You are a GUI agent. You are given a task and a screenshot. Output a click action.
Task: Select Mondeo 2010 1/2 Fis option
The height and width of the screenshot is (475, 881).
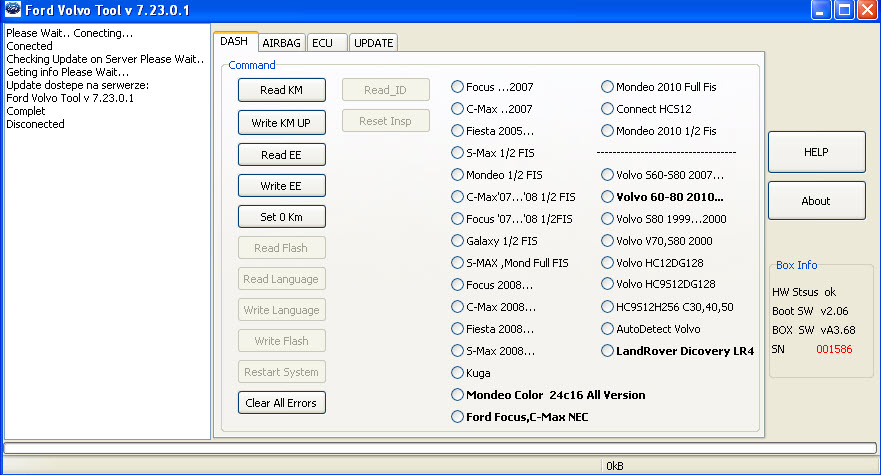tap(659, 130)
